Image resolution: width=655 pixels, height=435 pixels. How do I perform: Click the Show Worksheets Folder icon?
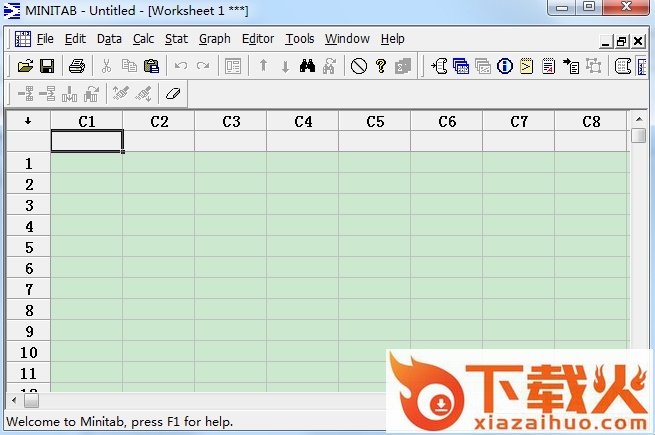pyautogui.click(x=461, y=66)
